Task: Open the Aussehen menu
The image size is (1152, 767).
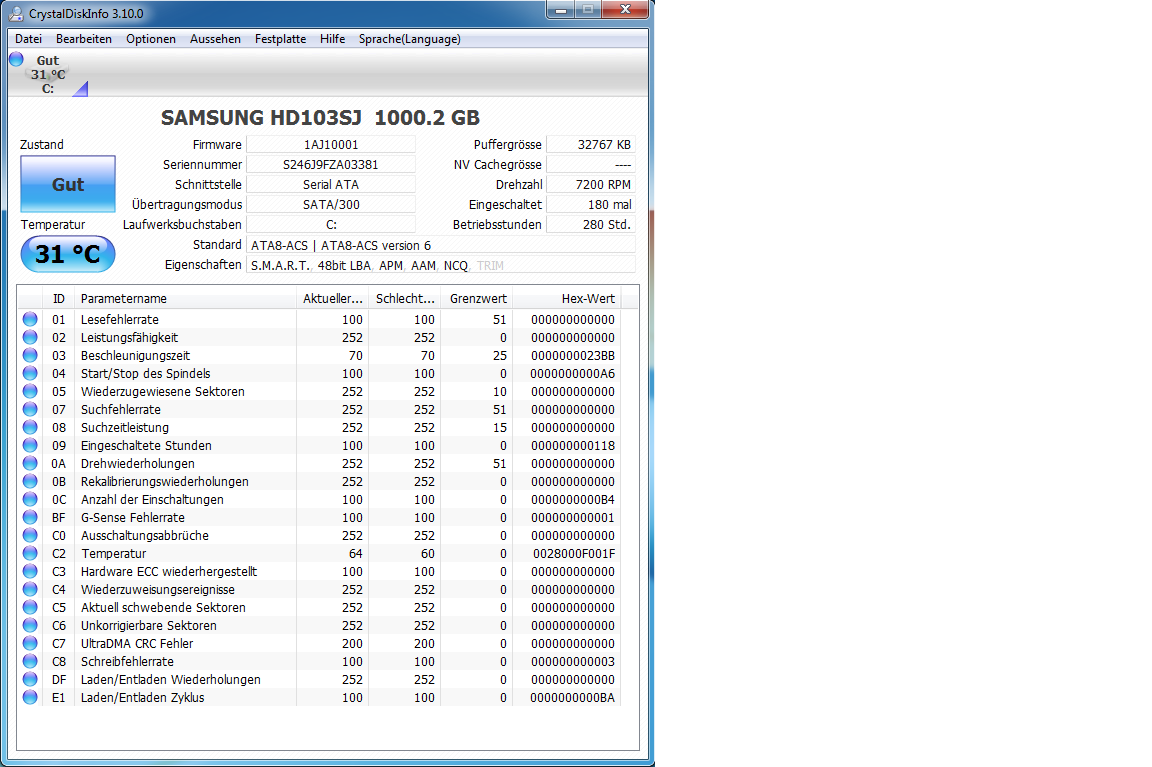Action: pos(215,39)
